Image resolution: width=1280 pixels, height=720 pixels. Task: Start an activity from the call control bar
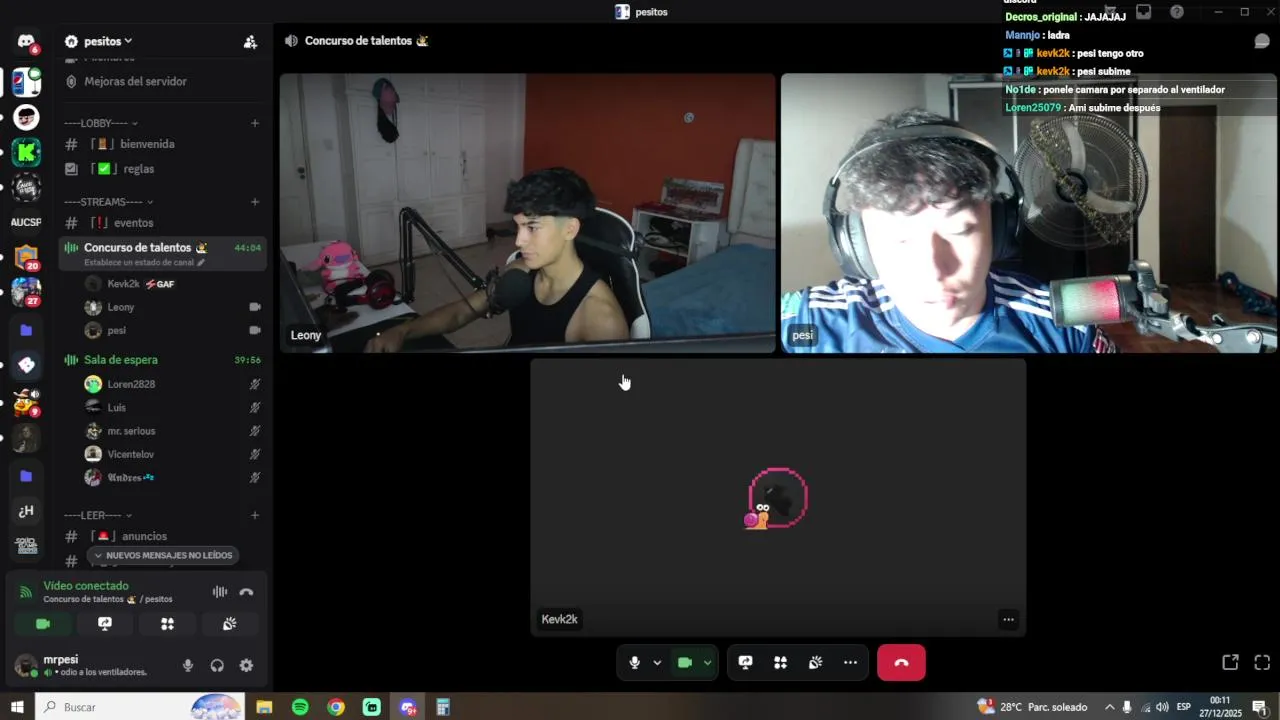tap(780, 662)
